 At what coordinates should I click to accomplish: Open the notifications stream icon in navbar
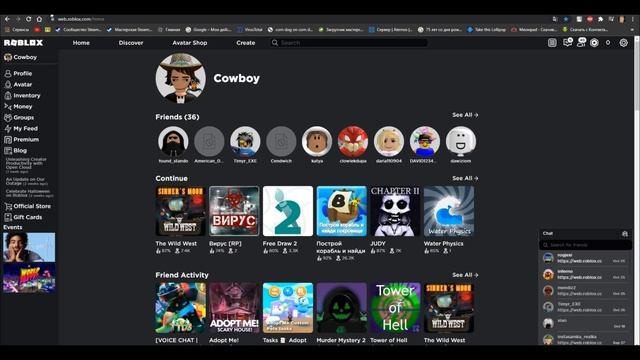(552, 43)
